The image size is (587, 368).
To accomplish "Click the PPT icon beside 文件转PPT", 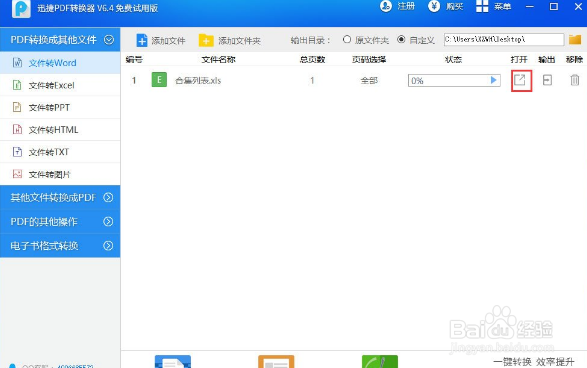I will coord(17,107).
